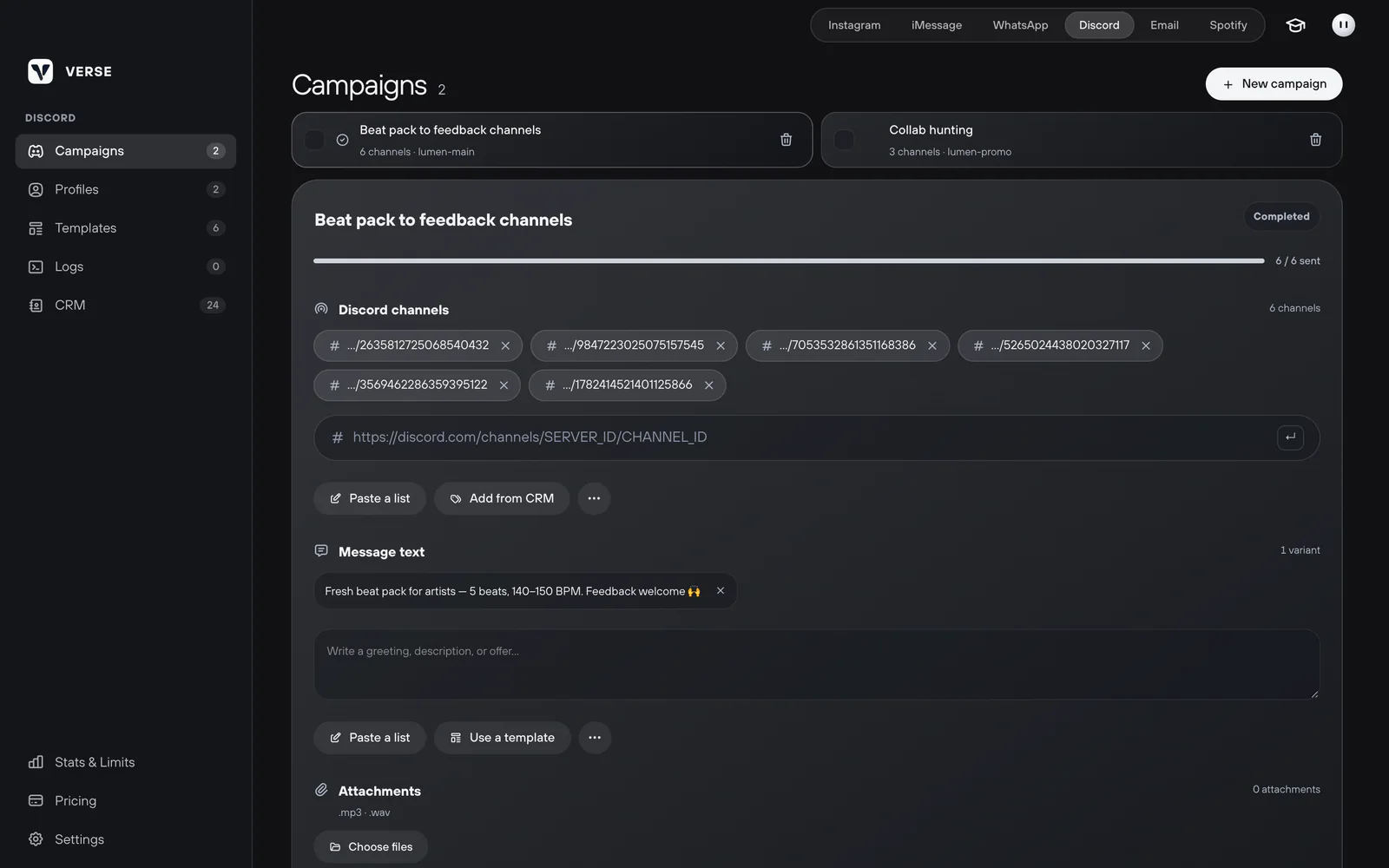Remove channel .../3569462286359395122

[504, 385]
